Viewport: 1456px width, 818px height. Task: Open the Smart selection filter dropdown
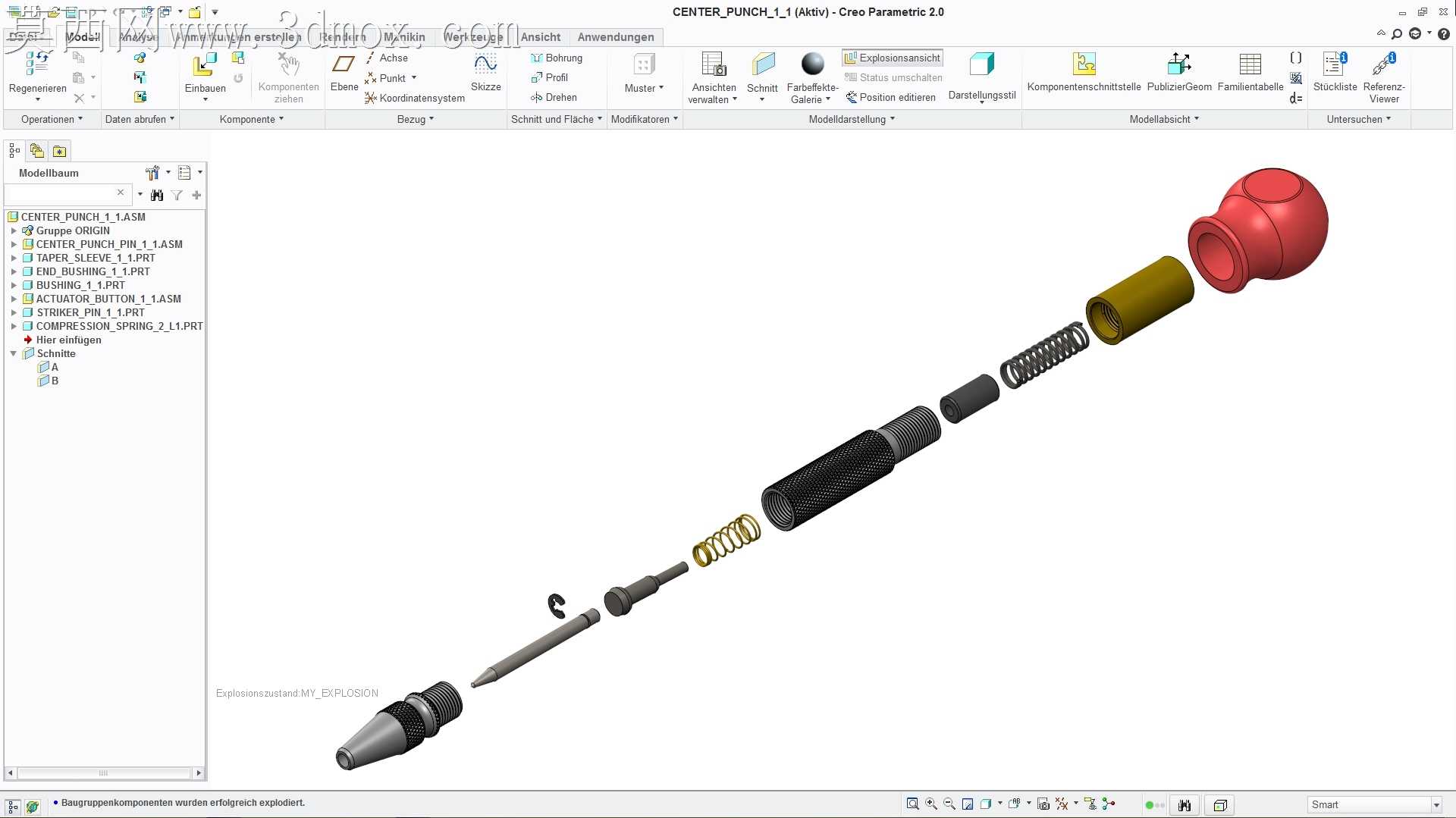point(1436,805)
